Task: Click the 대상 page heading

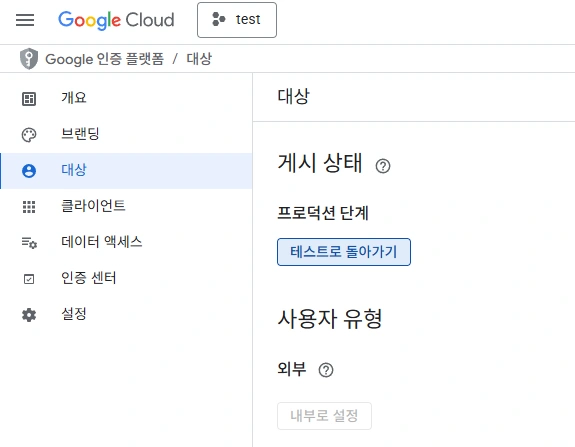Action: pos(293,96)
